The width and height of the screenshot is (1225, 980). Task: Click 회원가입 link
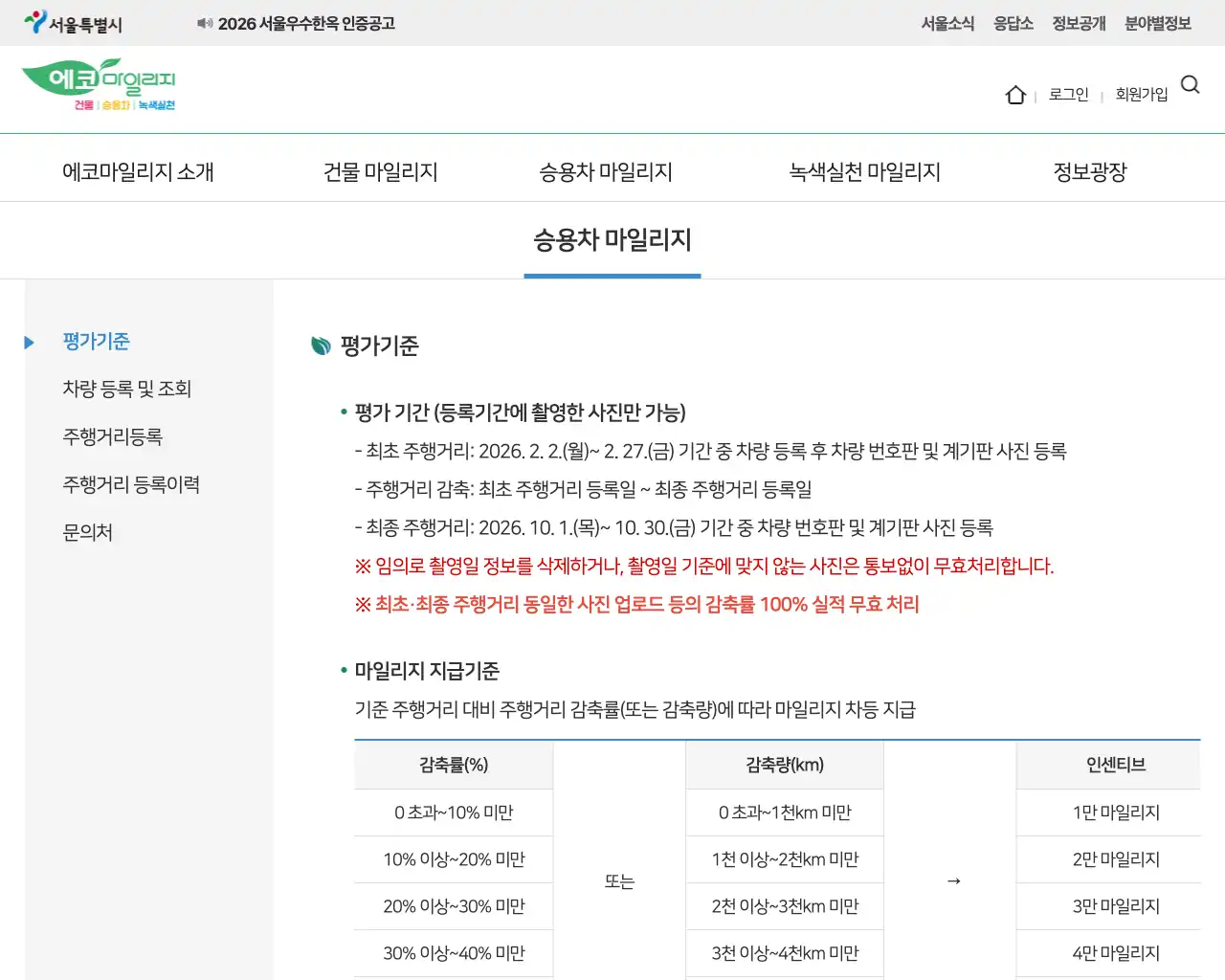1142,94
